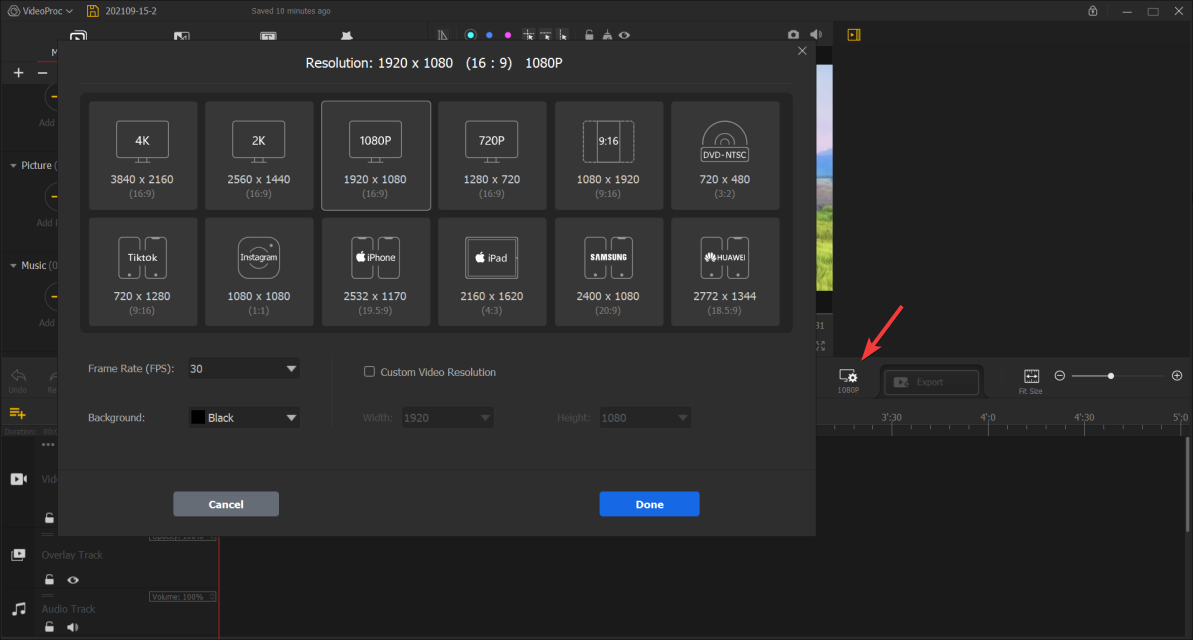Choose the DVD-NTSC 720 x 480 preset
The height and width of the screenshot is (640, 1193).
coord(725,155)
